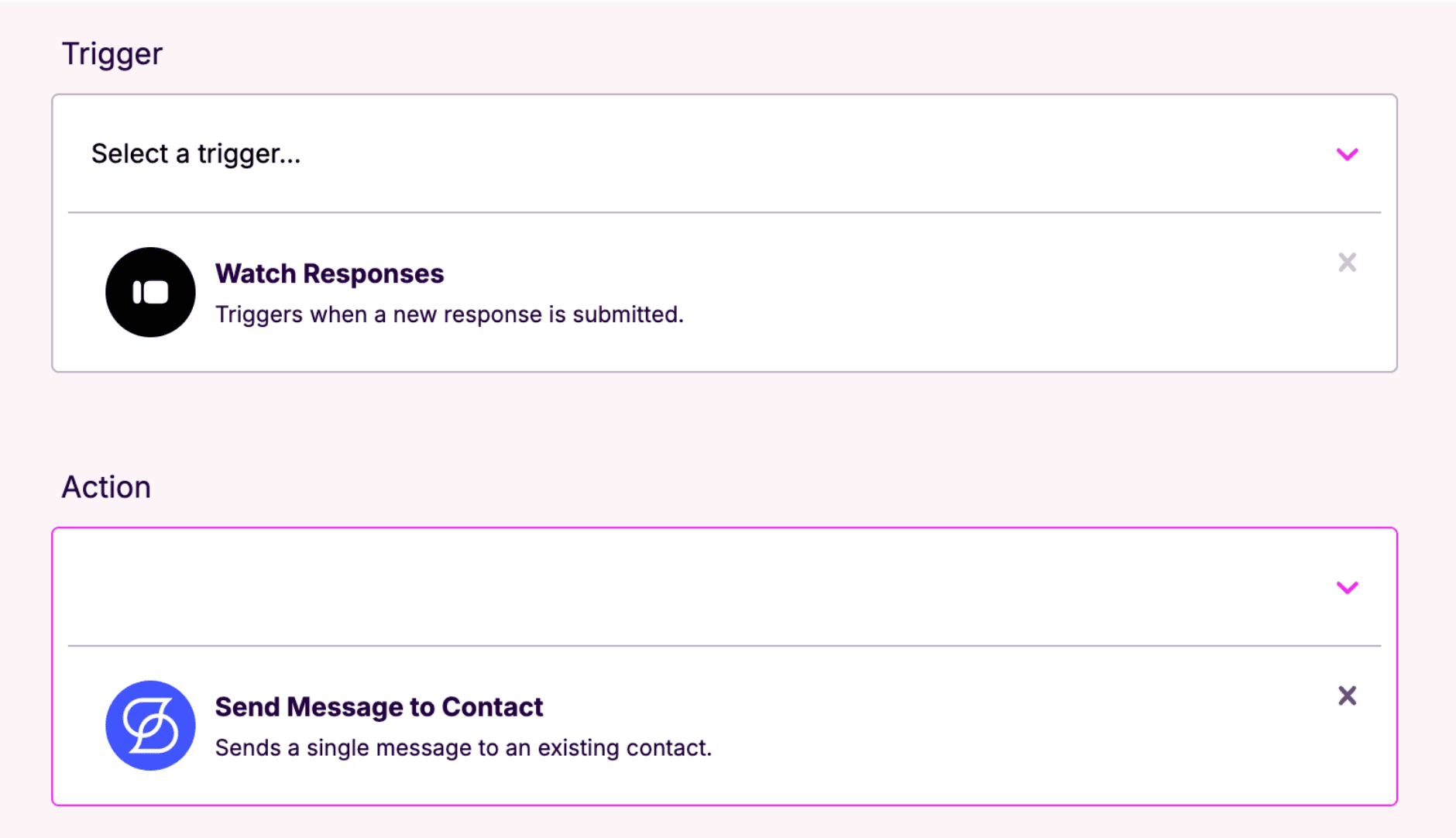1456x838 pixels.
Task: Select the Watch Responses title
Action: coord(329,273)
